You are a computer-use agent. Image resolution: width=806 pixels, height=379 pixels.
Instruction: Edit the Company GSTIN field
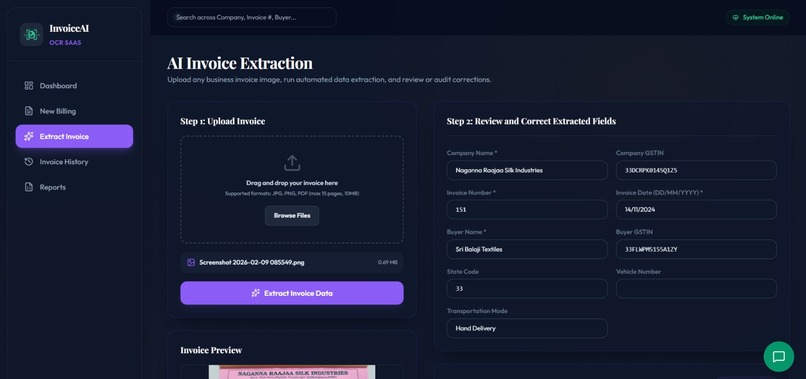click(x=696, y=170)
